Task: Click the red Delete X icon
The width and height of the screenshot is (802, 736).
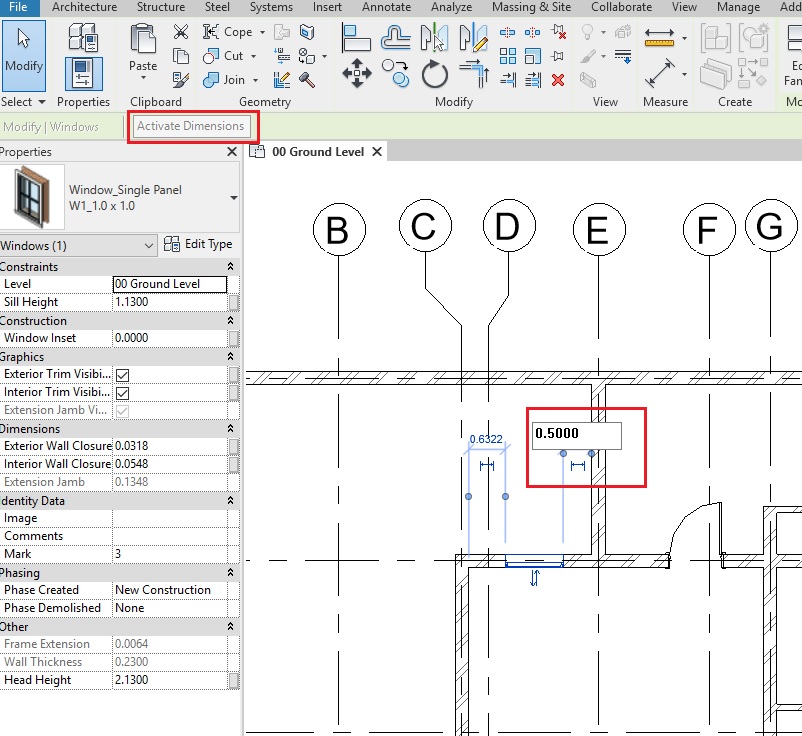Action: tap(558, 80)
